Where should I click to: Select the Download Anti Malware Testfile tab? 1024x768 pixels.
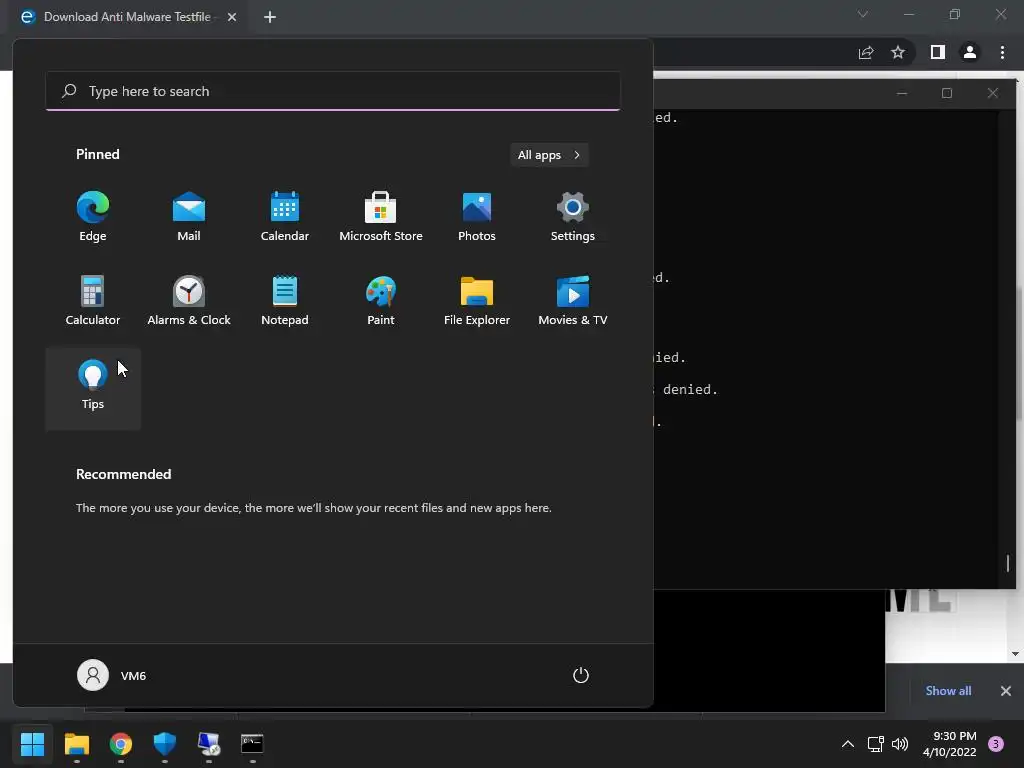coord(127,17)
